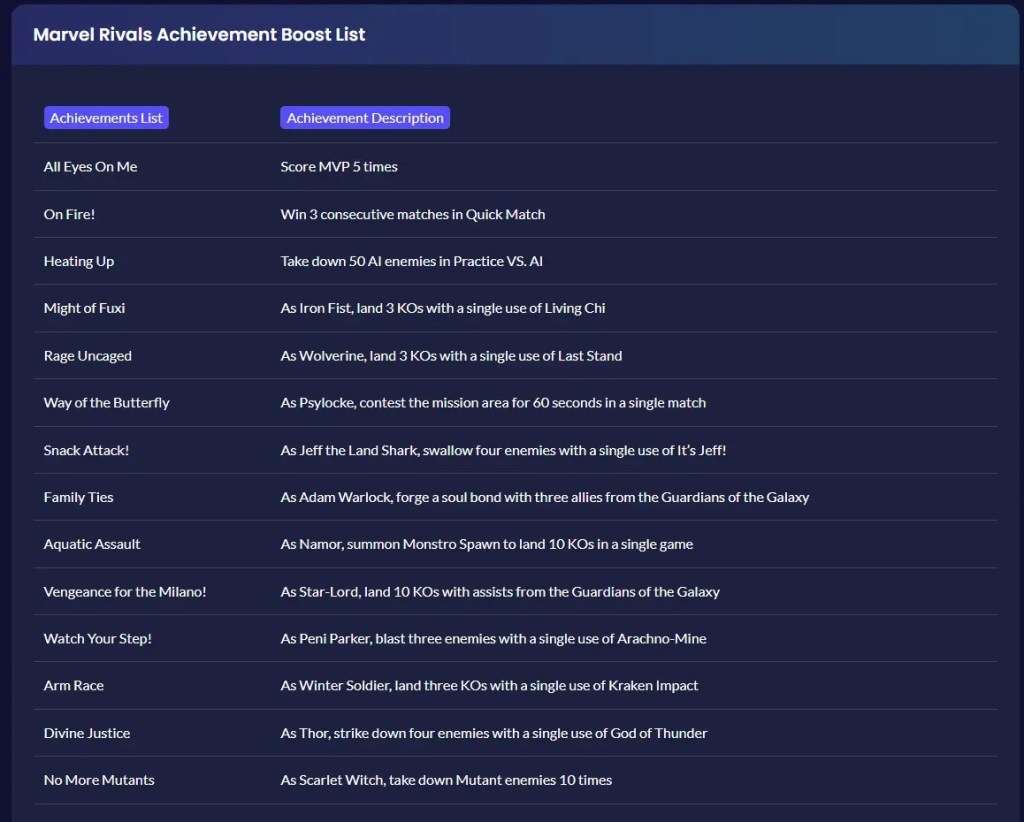The width and height of the screenshot is (1024, 822).
Task: Click the No More Mutants row
Action: (98, 780)
